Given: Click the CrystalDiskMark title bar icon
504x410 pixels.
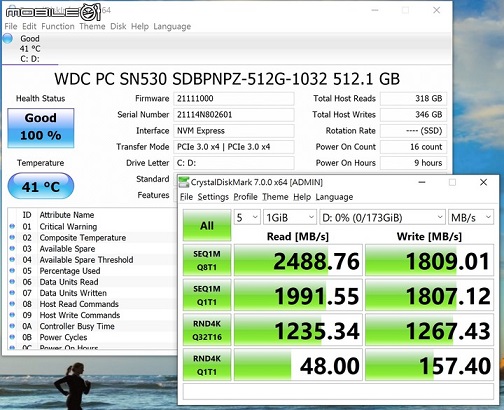Looking at the screenshot, I should [183, 182].
